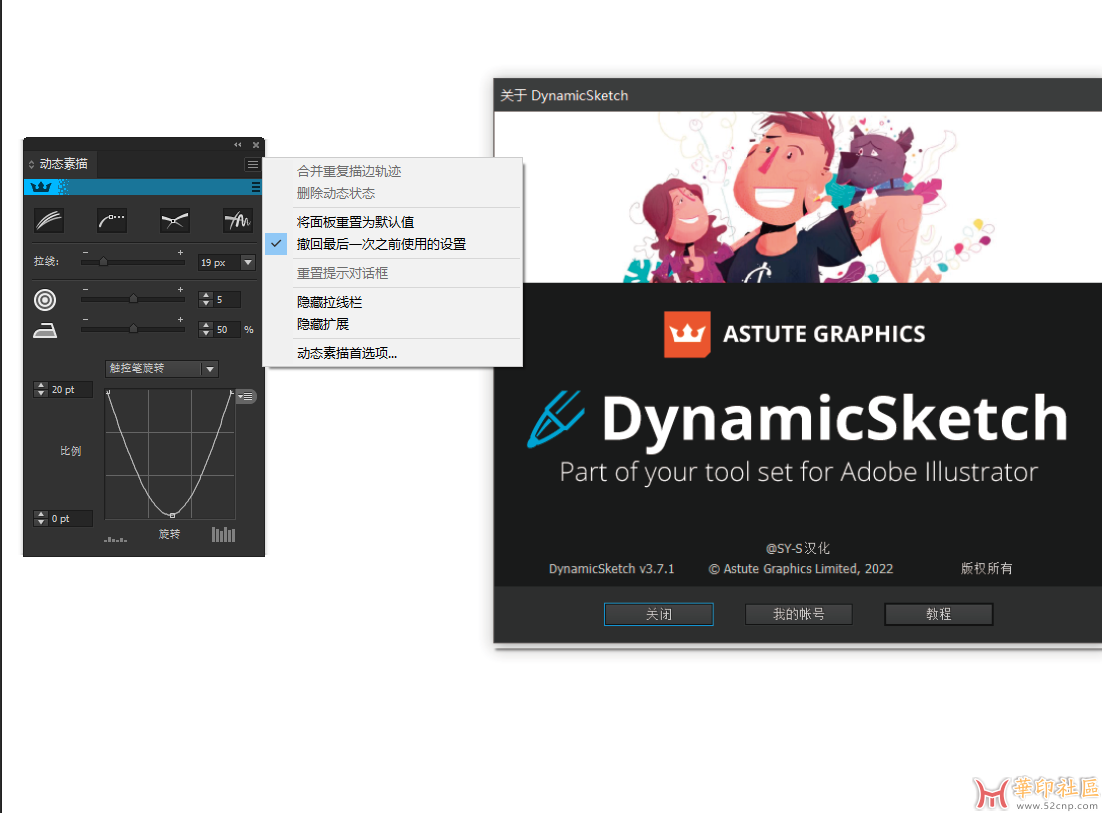This screenshot has height=813, width=1102.
Task: Click the 拉线 slider handle
Action: (x=103, y=261)
